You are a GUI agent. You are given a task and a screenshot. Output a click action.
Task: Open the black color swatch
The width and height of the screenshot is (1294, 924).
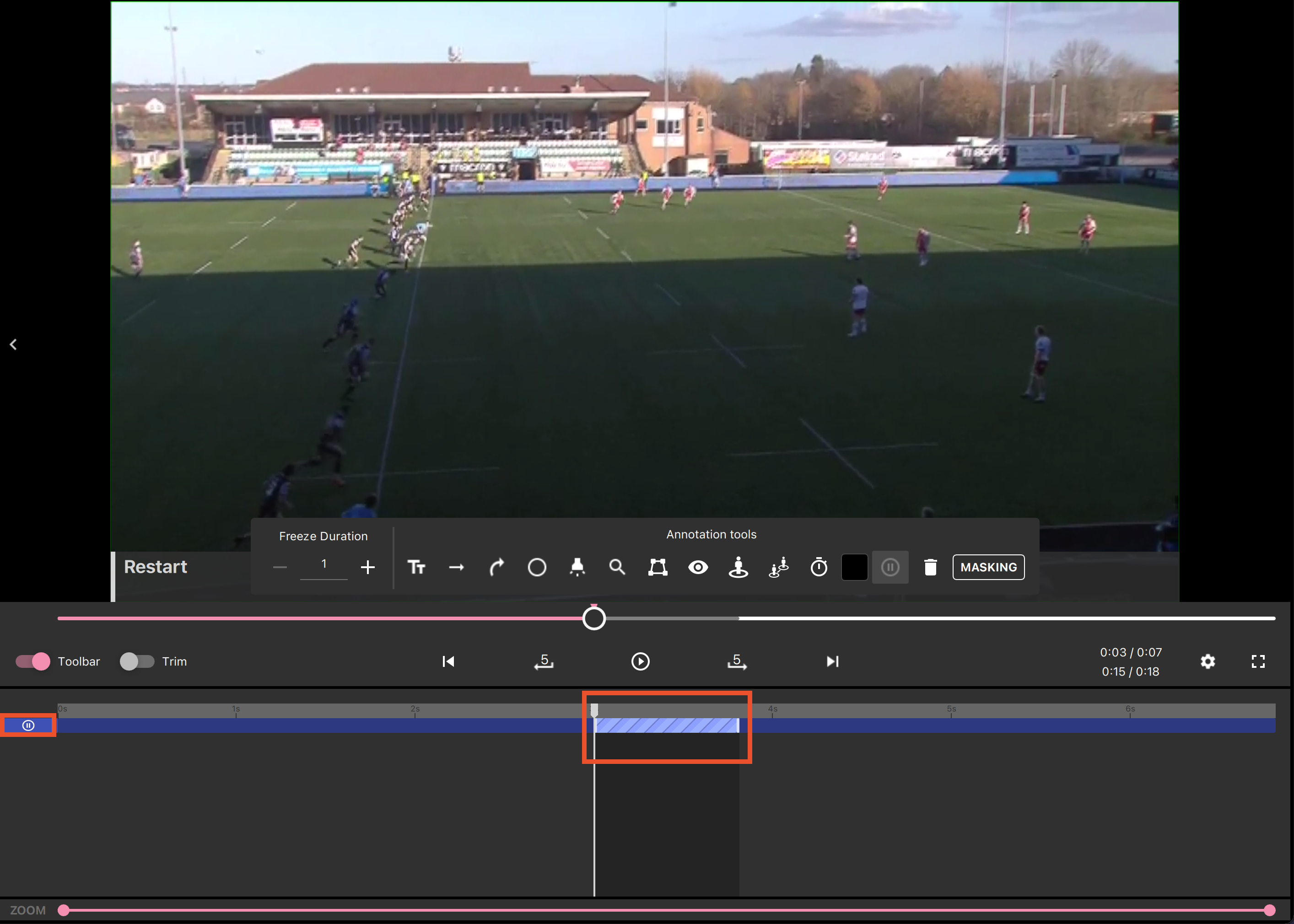[x=854, y=567]
